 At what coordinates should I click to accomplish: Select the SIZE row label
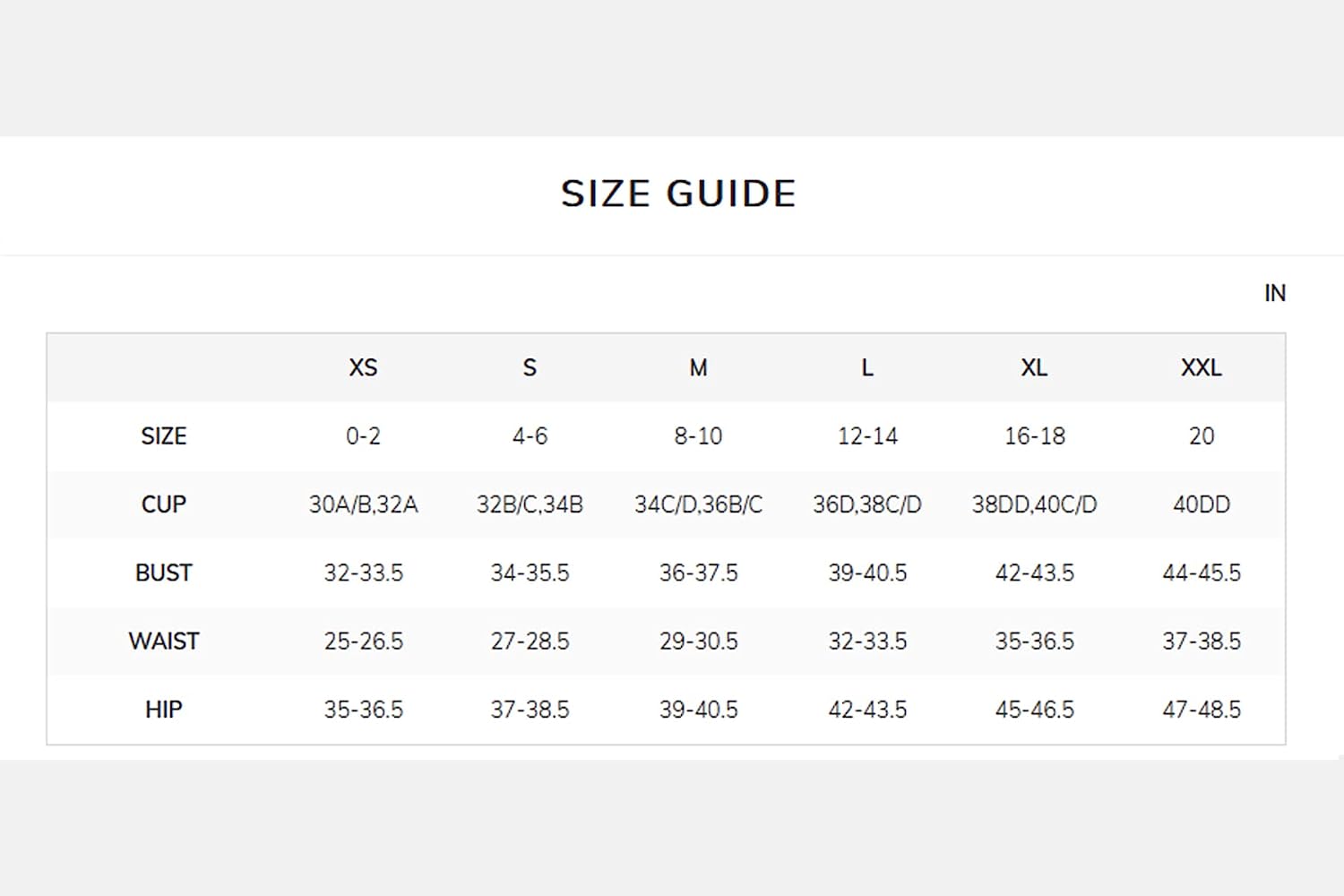(163, 435)
